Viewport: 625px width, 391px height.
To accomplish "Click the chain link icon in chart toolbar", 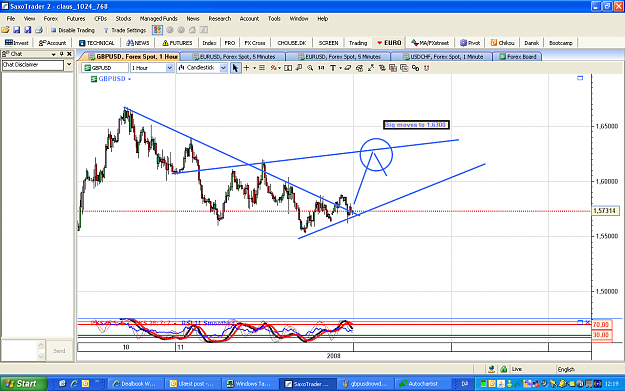I will tap(415, 68).
